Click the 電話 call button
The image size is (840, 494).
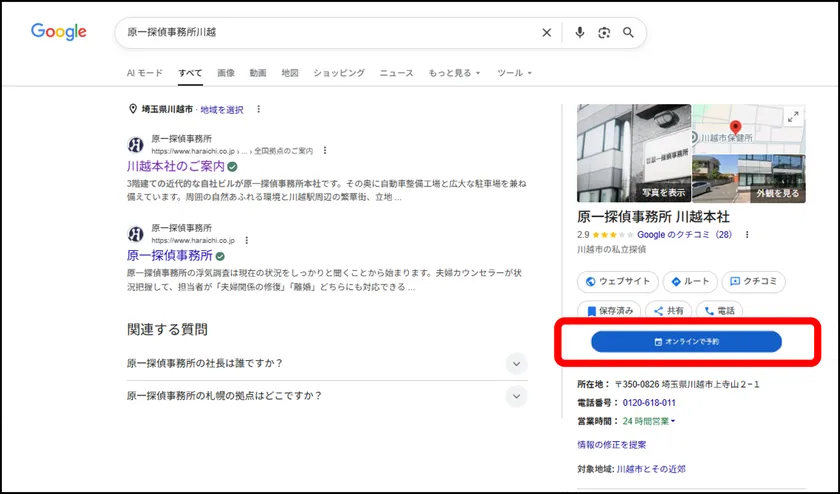coord(719,310)
